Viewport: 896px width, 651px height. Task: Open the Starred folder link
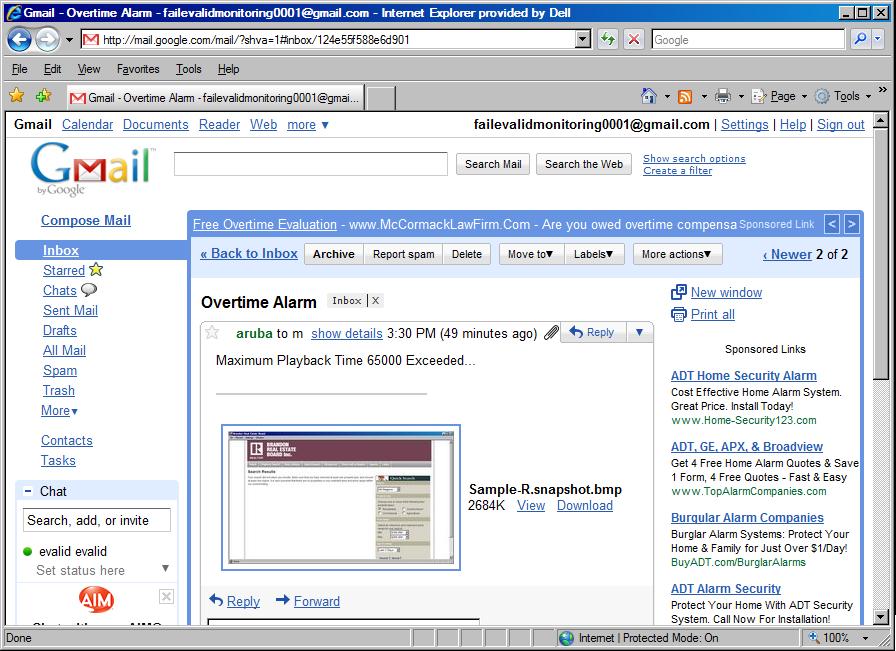(x=64, y=270)
